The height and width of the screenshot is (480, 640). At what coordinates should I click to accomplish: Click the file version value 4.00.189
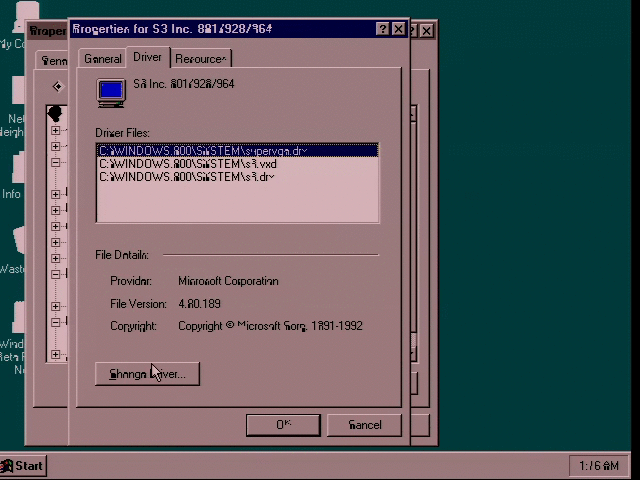[200, 304]
